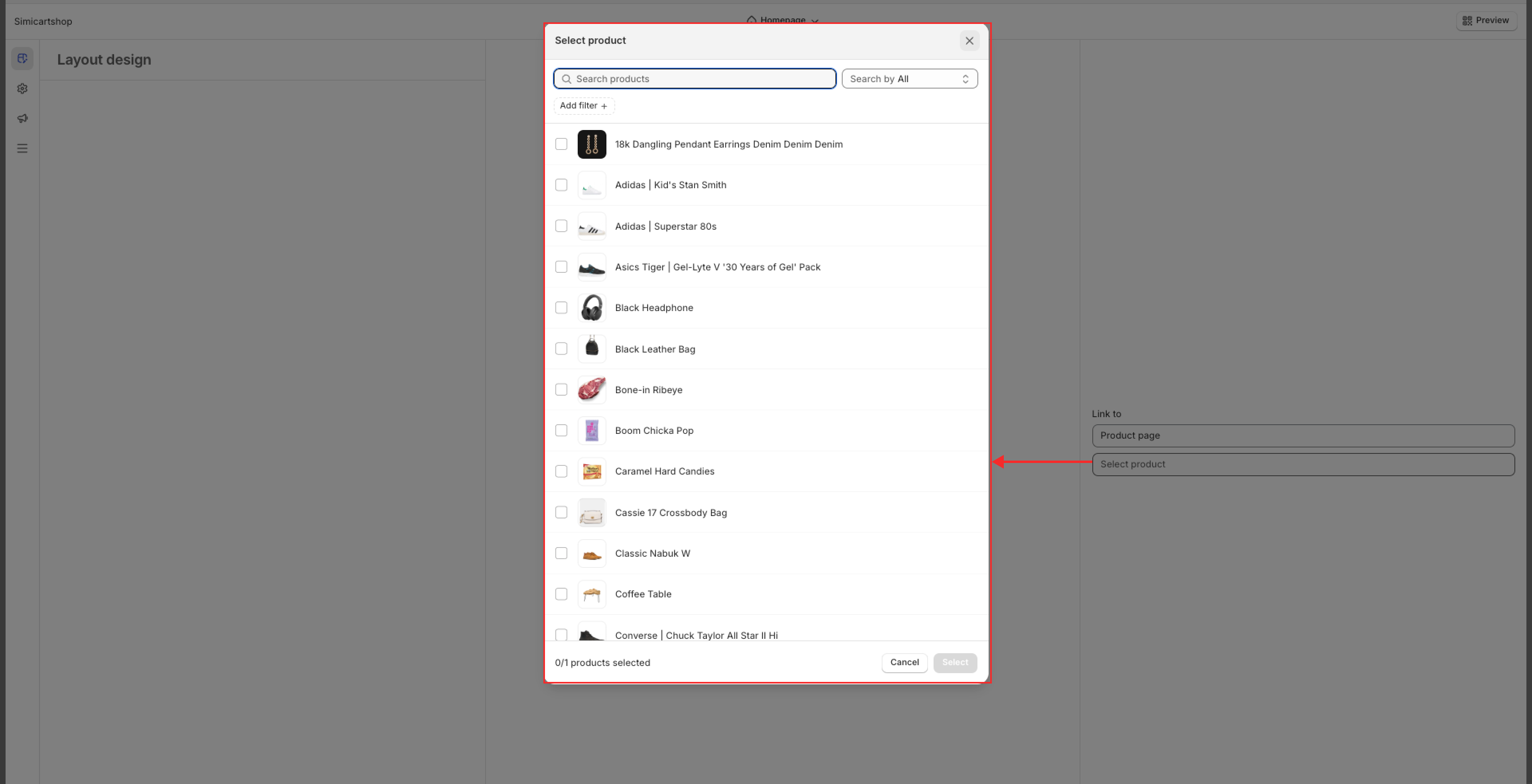
Task: Check the Adidas Kid's Stan Smith checkbox
Action: coord(561,185)
